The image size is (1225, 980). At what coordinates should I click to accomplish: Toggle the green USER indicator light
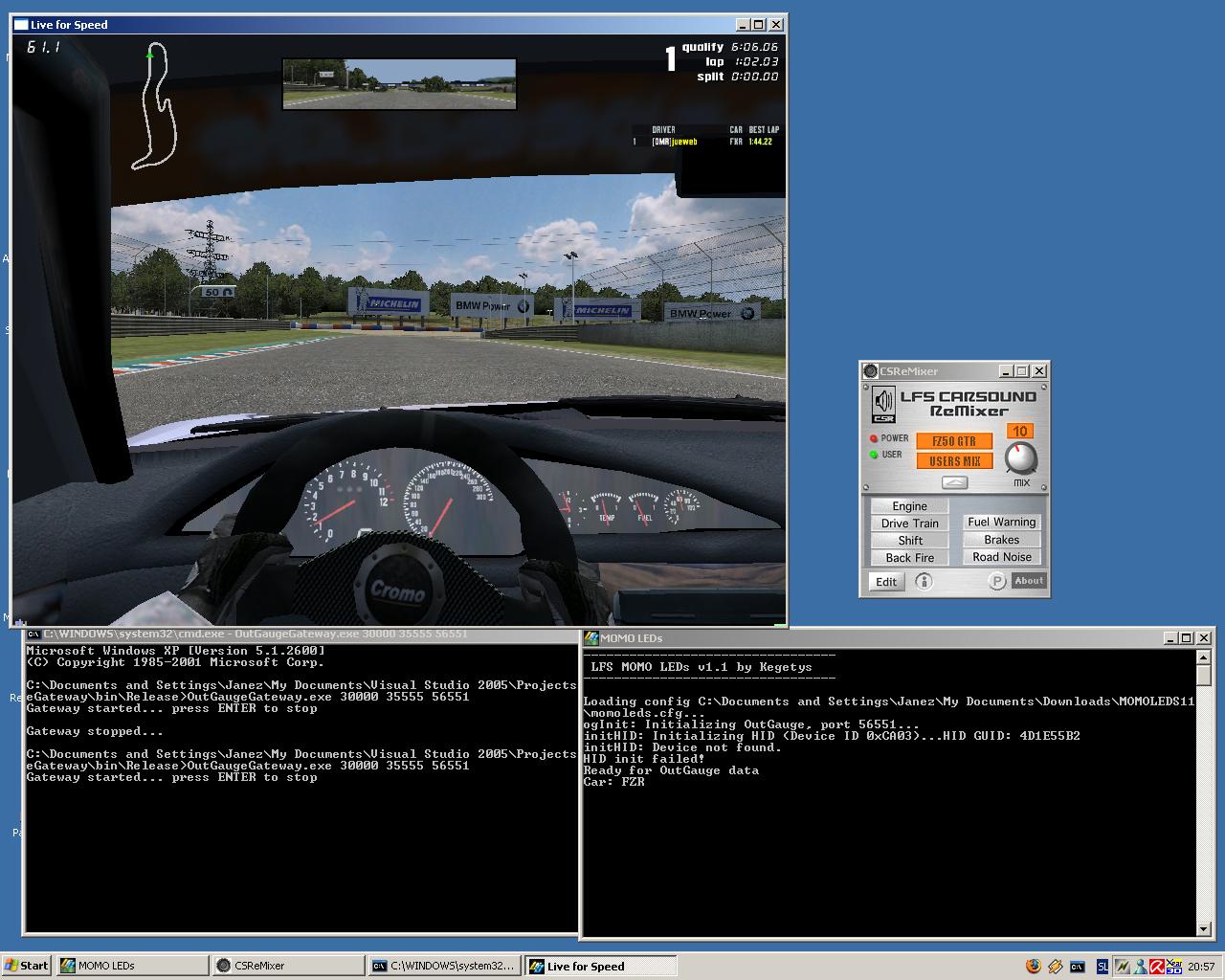[x=873, y=455]
